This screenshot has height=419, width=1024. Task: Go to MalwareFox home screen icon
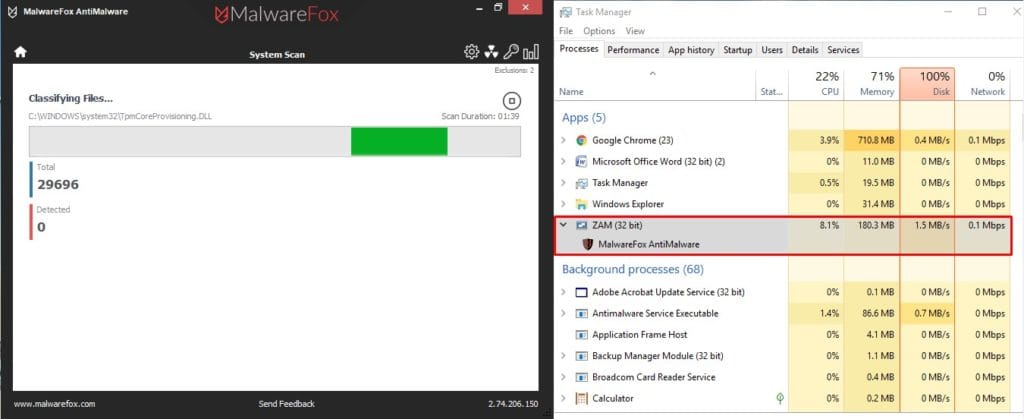(20, 52)
